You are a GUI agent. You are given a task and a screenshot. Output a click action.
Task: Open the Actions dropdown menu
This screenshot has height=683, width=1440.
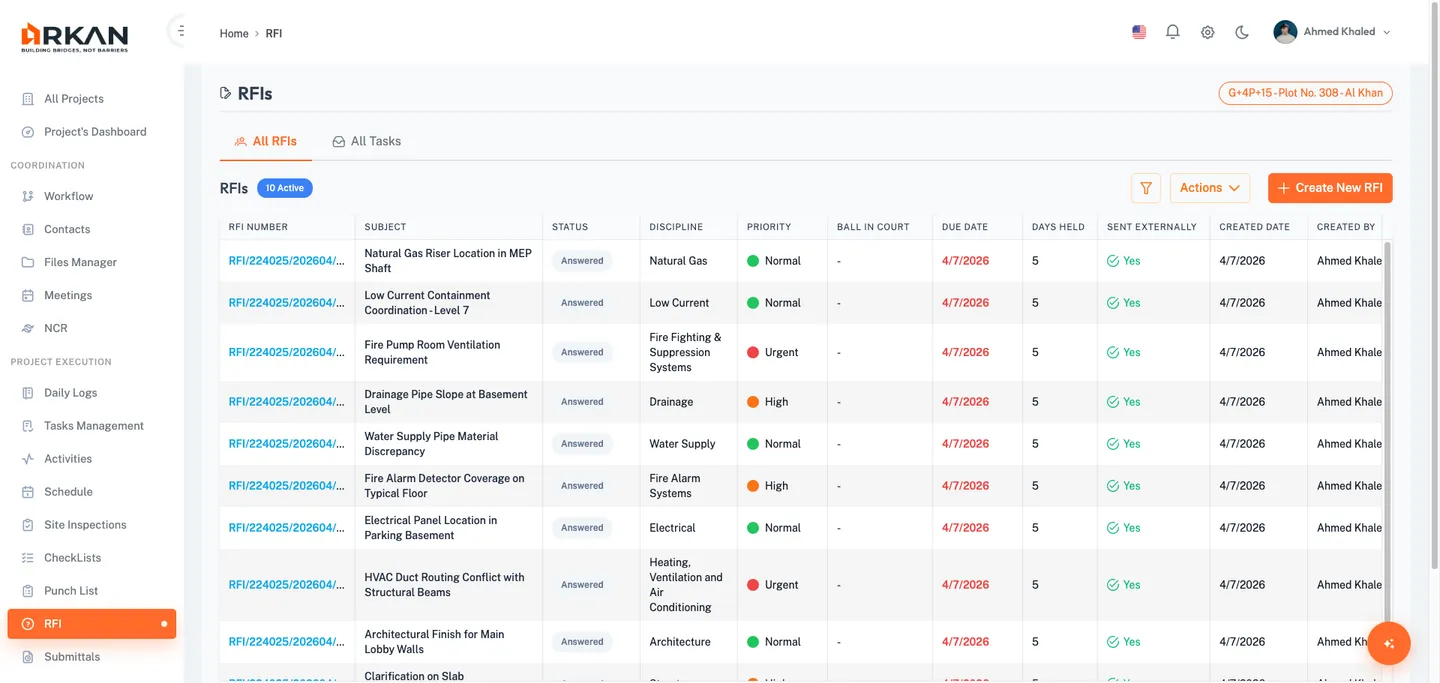(1209, 187)
